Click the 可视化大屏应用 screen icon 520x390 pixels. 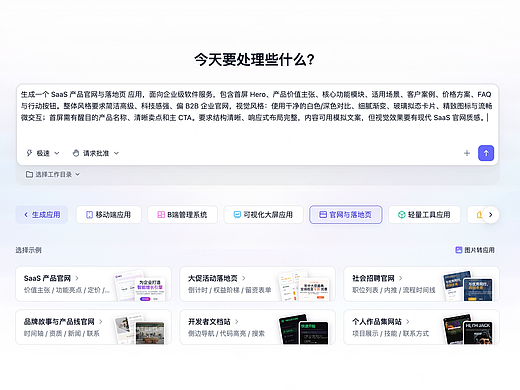pyautogui.click(x=237, y=215)
